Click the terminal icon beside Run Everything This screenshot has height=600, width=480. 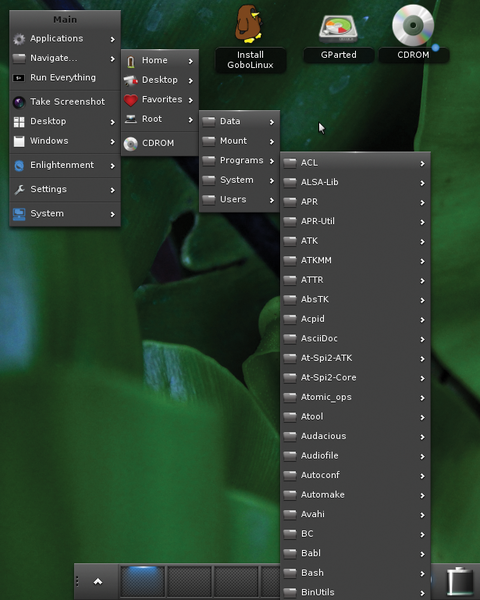(19, 78)
